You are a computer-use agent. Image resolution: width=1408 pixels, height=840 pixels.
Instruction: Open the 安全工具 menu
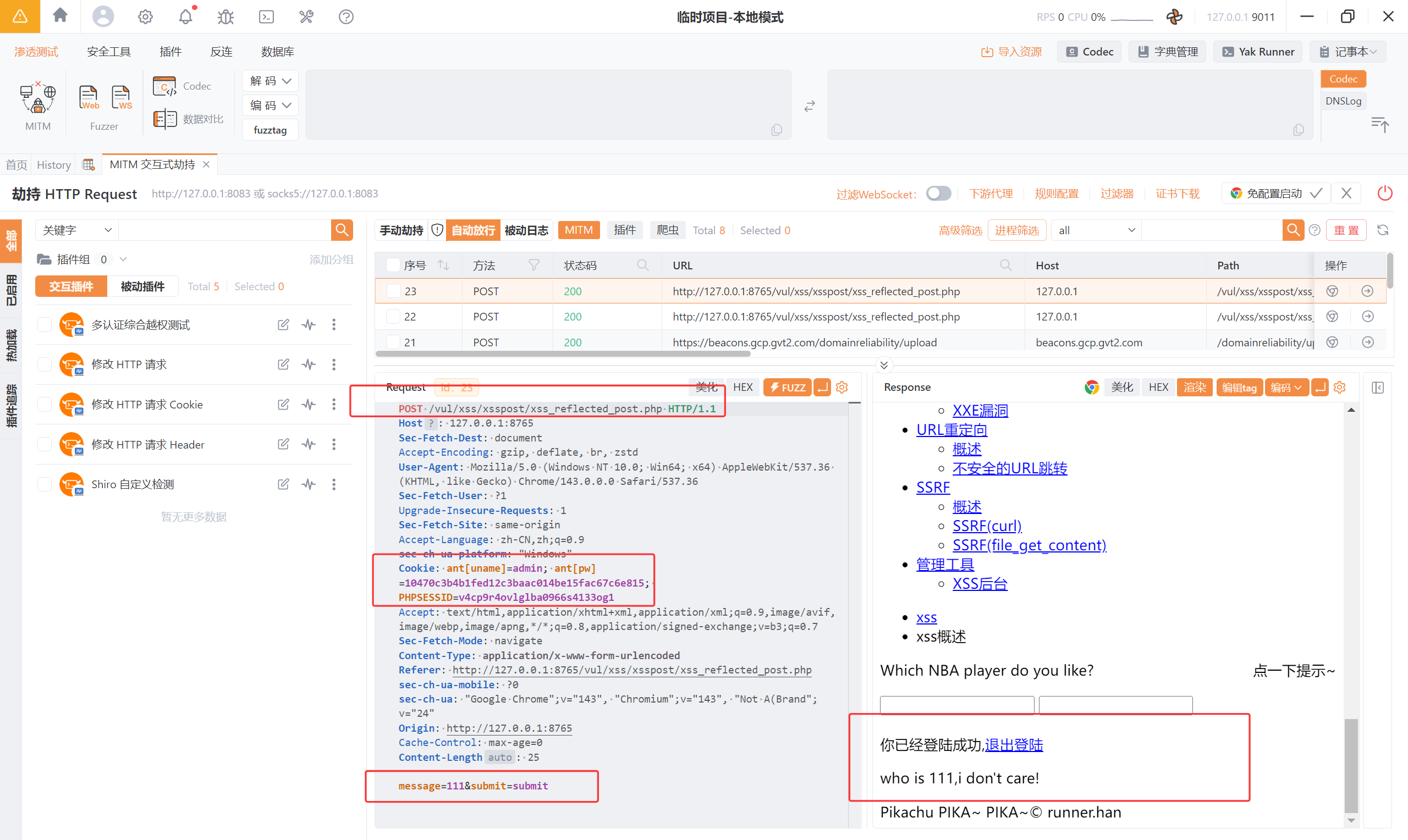109,52
